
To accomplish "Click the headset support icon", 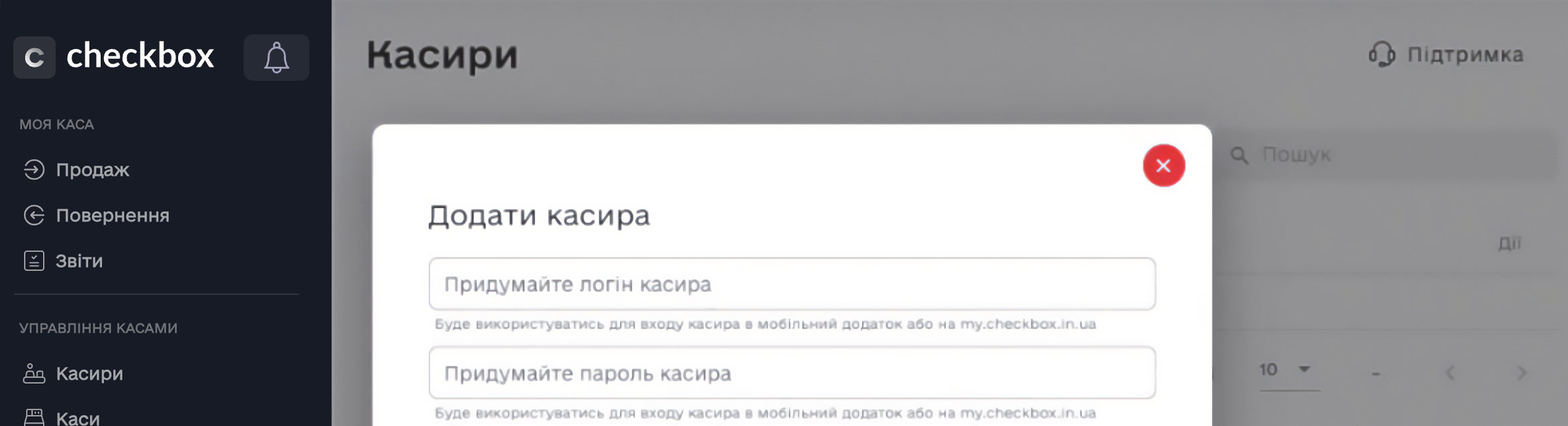I will click(x=1382, y=54).
